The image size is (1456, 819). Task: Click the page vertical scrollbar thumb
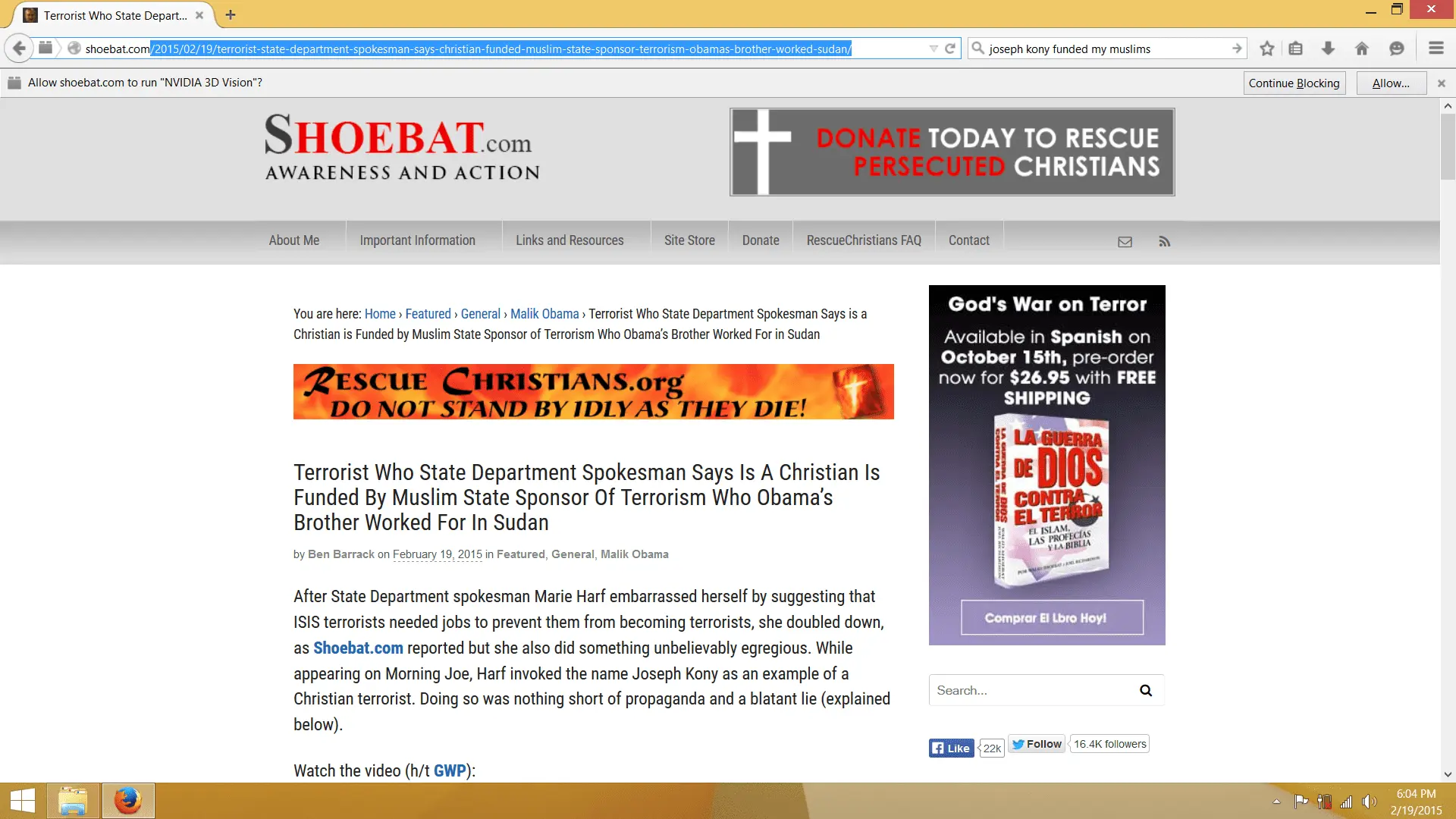(1448, 148)
